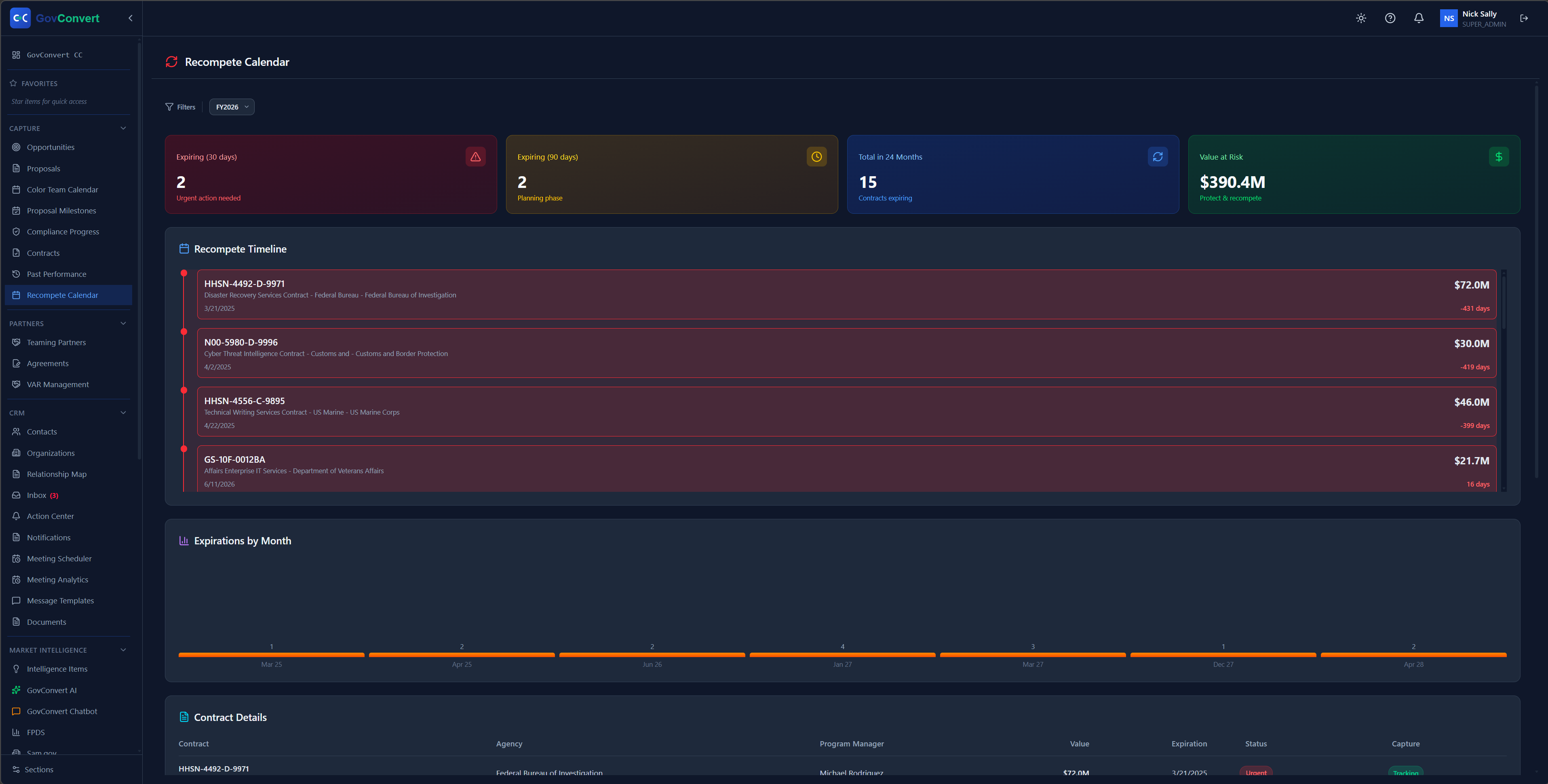Click the $390.4M value at risk figure
Viewport: 1548px width, 784px height.
(1232, 182)
